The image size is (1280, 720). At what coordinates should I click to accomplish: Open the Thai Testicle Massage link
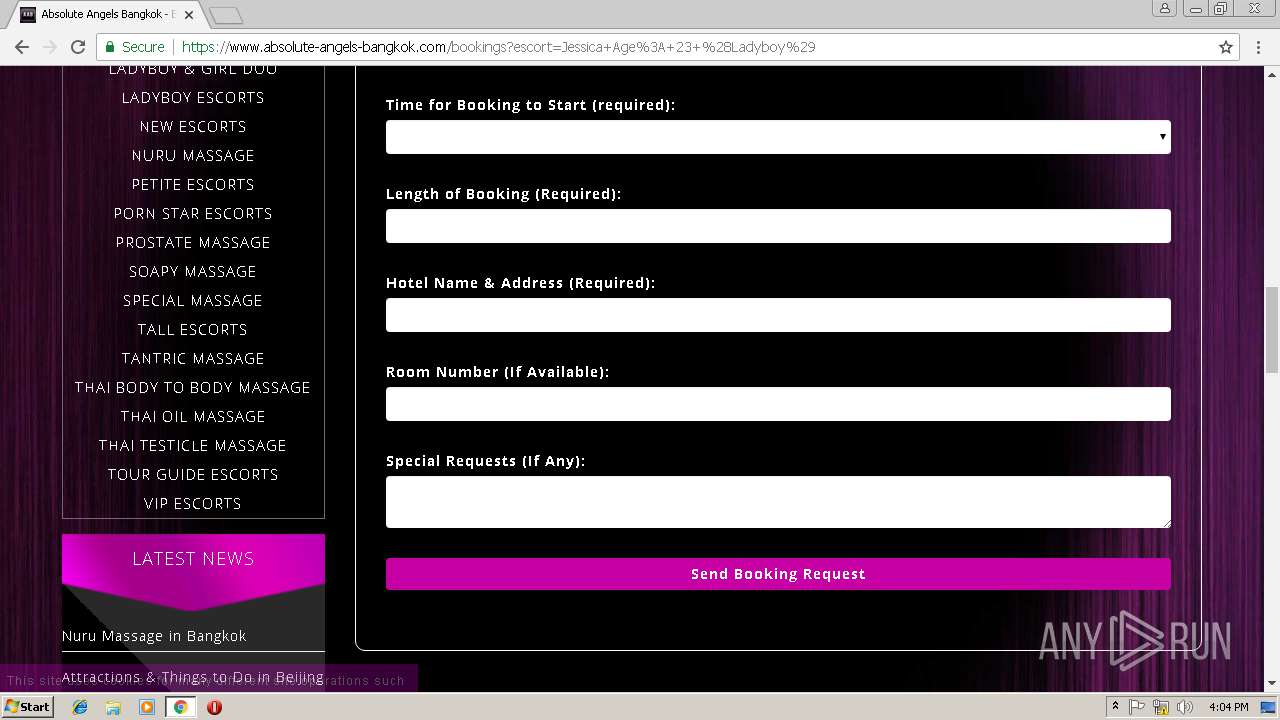[193, 446]
